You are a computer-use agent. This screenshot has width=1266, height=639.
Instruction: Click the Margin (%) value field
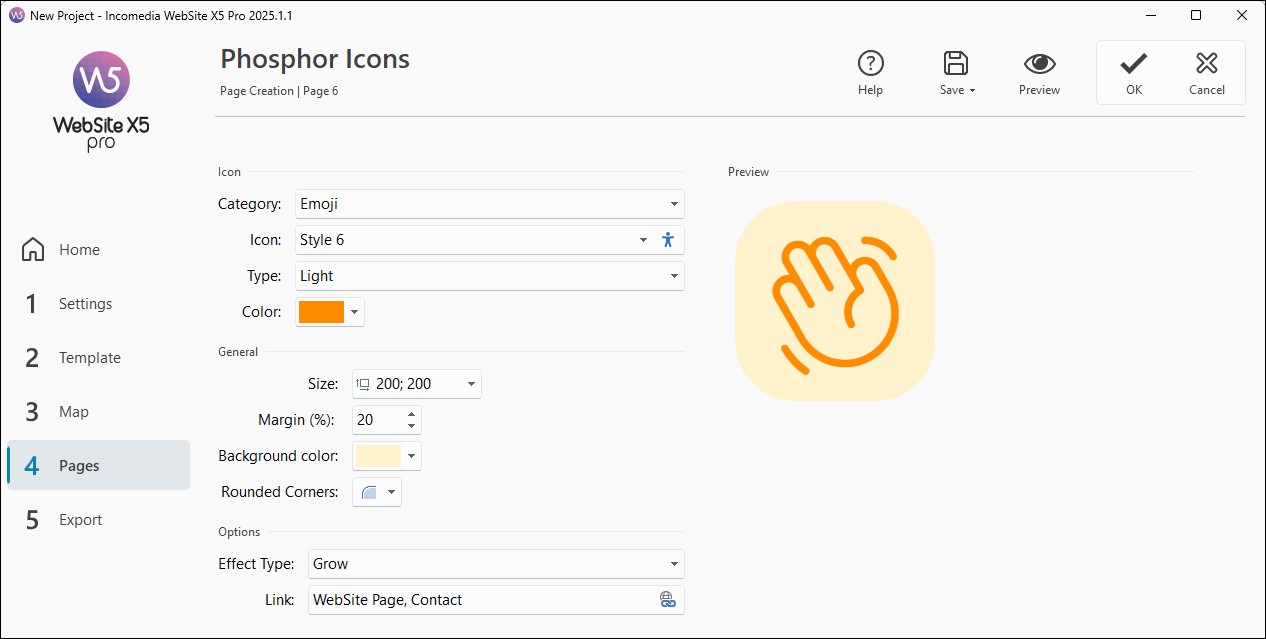click(x=378, y=420)
